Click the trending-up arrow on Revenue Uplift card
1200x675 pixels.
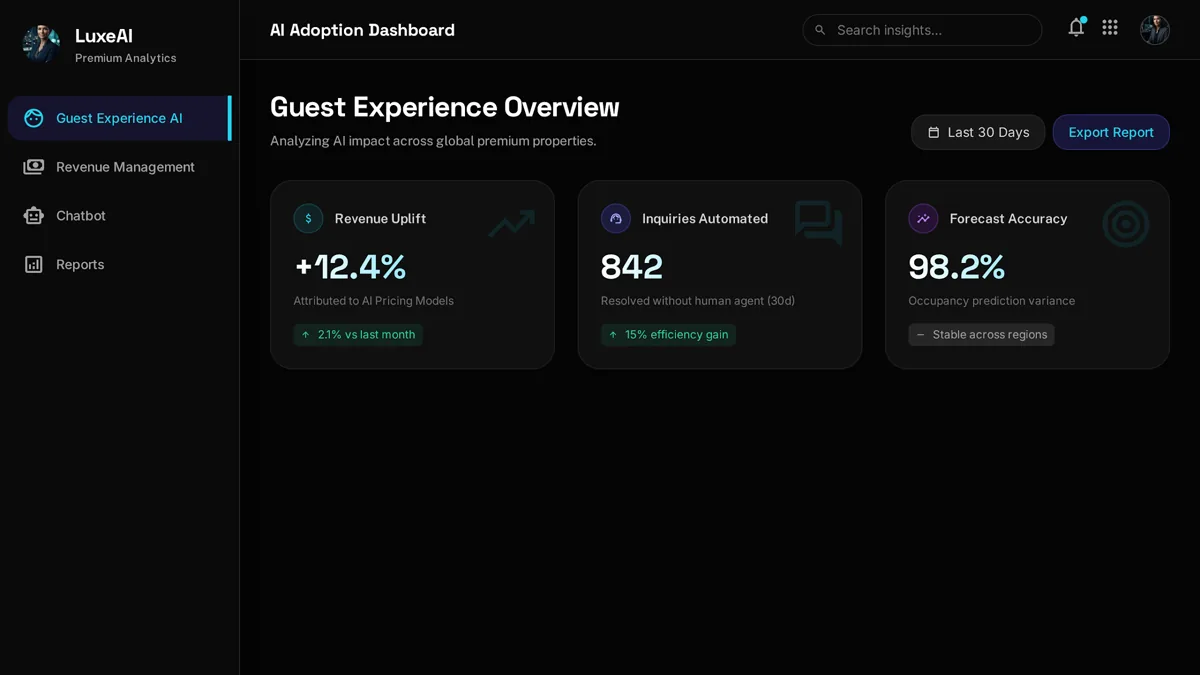[511, 224]
